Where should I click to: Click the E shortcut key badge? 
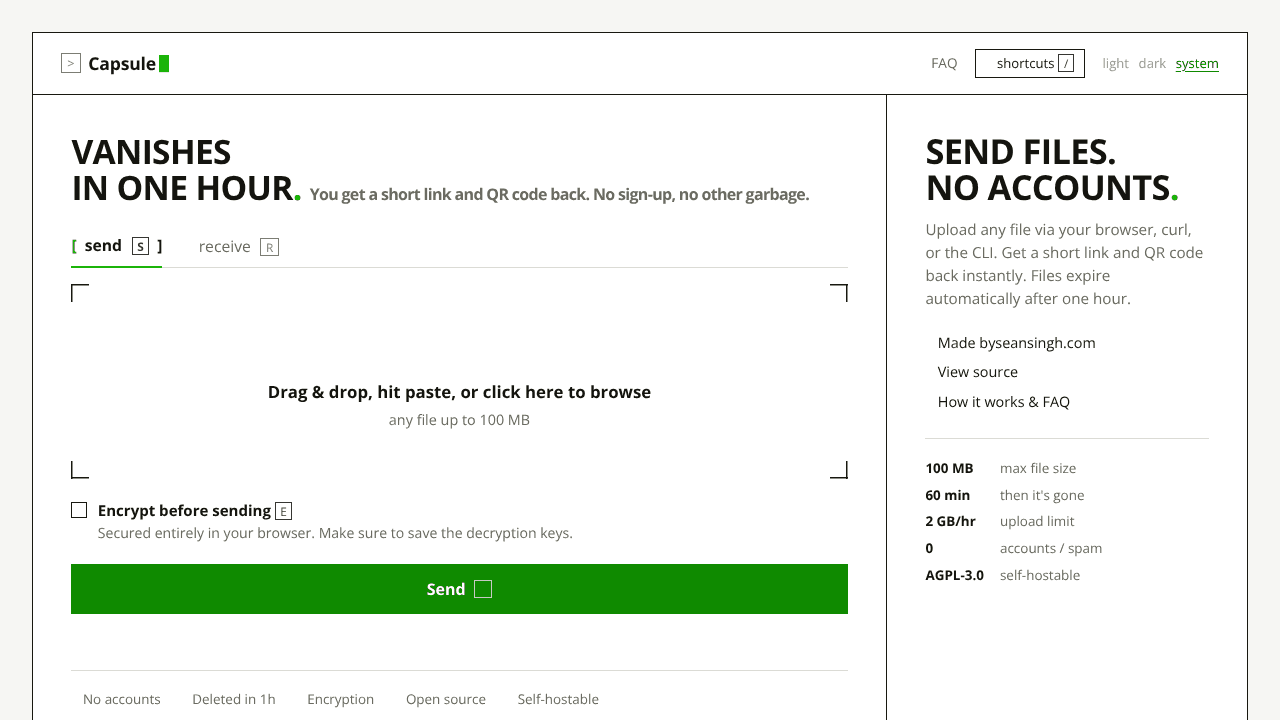click(283, 511)
